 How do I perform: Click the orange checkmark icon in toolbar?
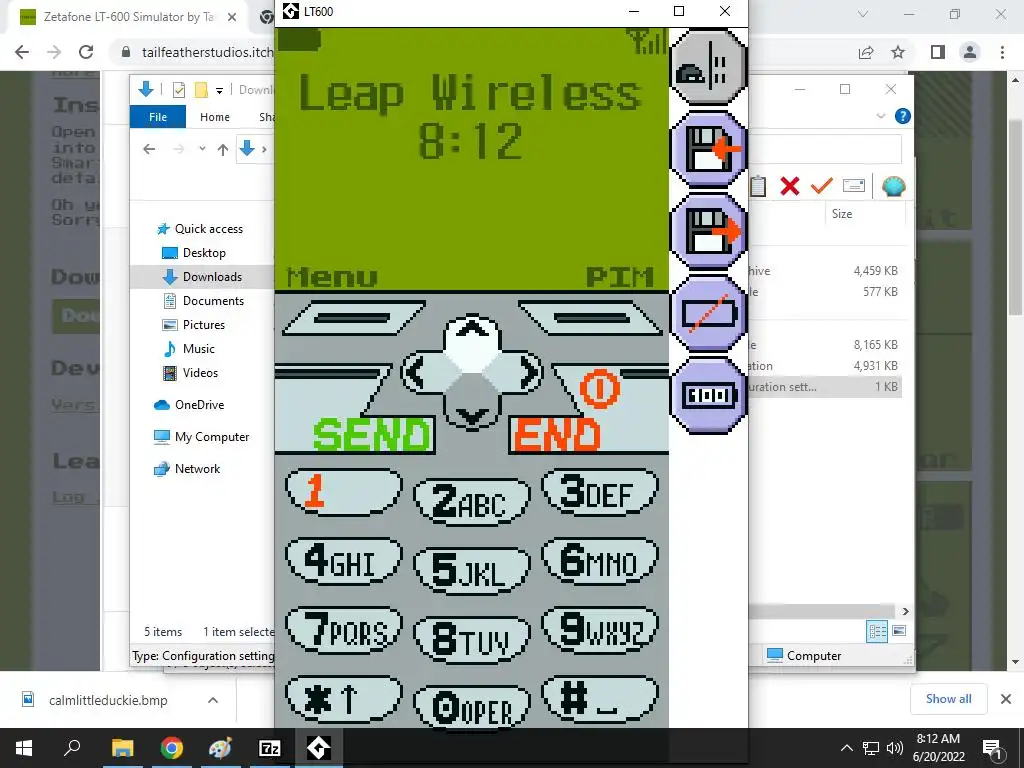822,187
